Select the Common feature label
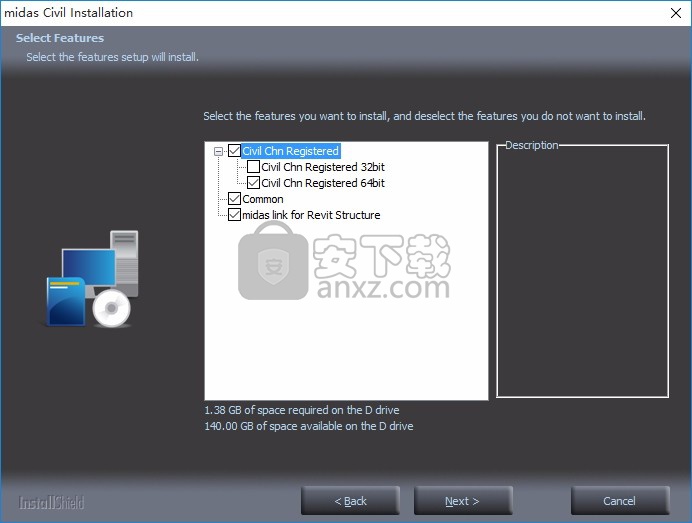The width and height of the screenshot is (692, 523). (263, 199)
